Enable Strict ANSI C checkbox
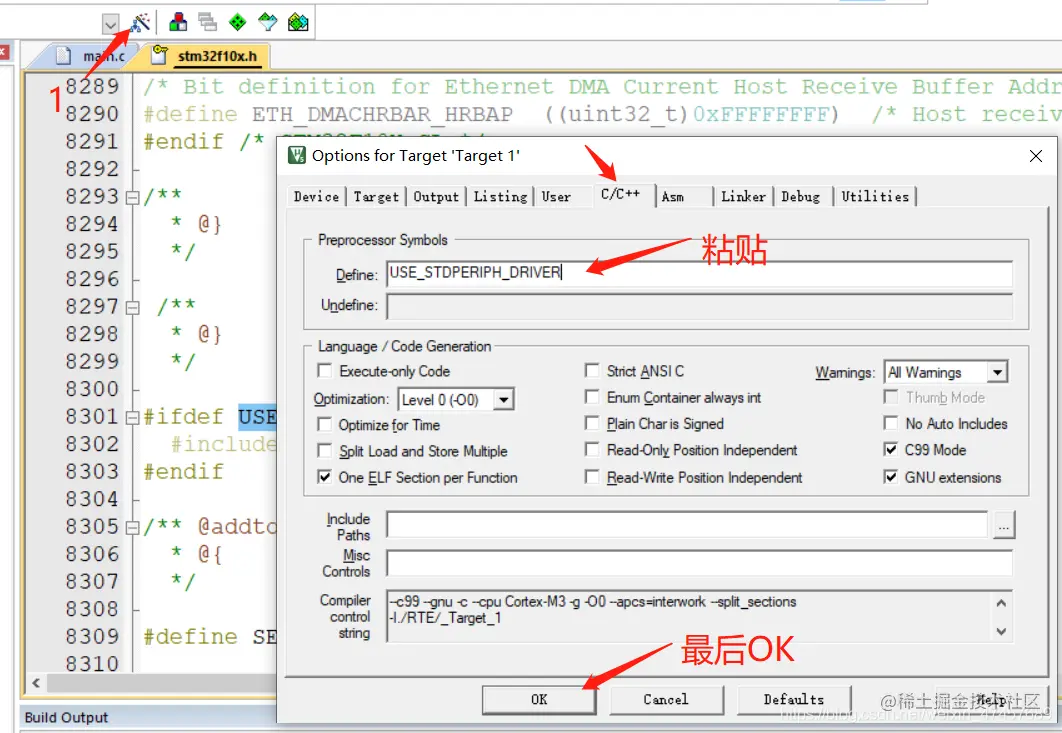1062x733 pixels. pos(592,371)
